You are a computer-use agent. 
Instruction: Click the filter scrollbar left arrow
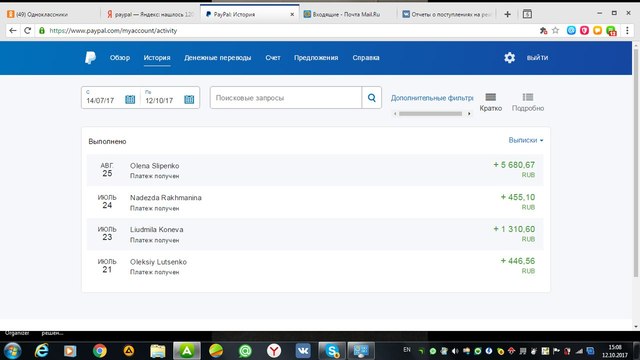pyautogui.click(x=395, y=114)
